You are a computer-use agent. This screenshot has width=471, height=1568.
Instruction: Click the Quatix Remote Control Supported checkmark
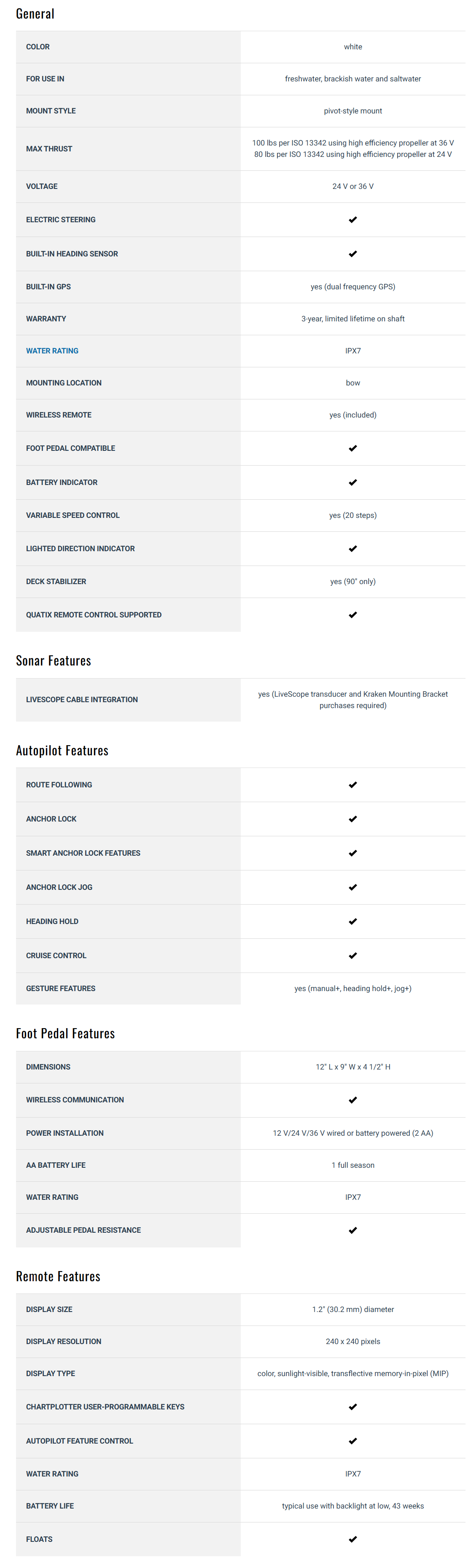pos(353,615)
